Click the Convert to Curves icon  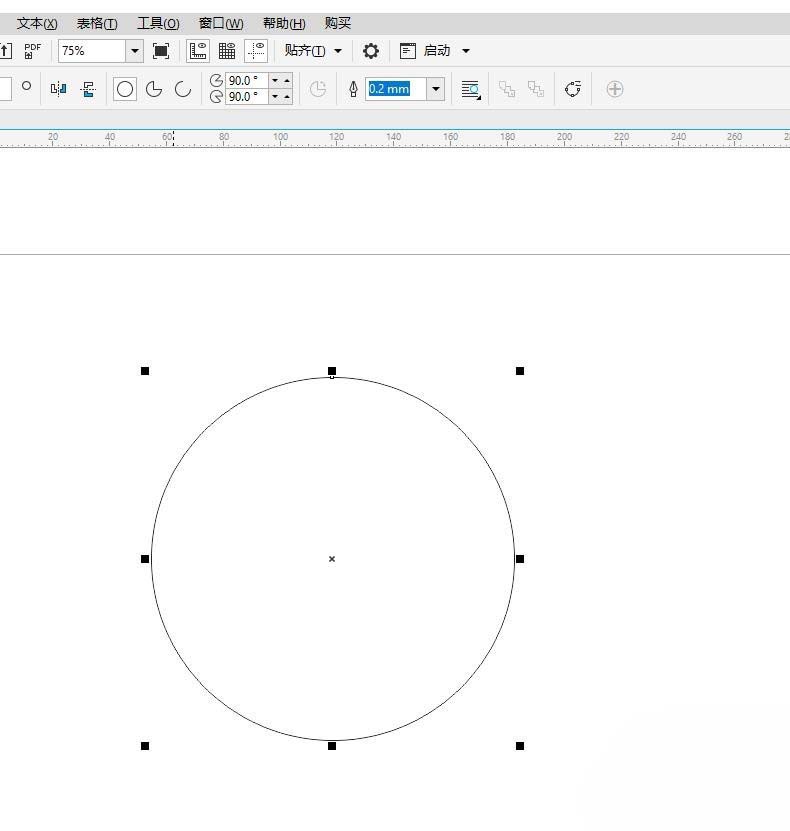(x=573, y=89)
